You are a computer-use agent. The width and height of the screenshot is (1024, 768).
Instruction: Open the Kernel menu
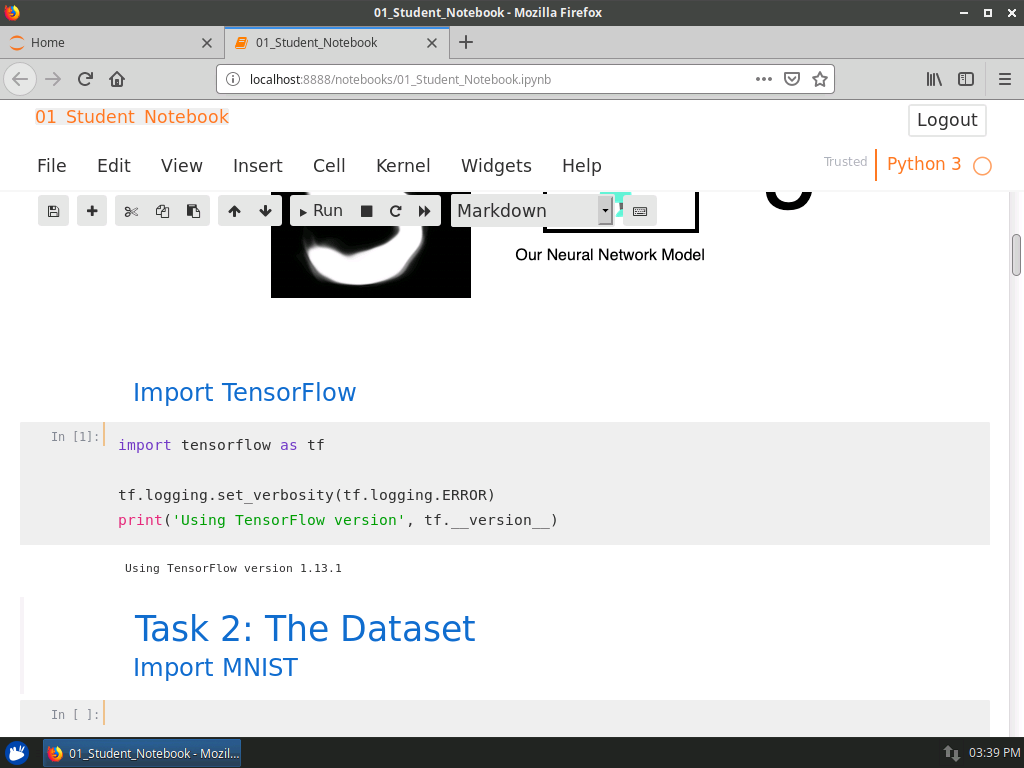[x=403, y=166]
